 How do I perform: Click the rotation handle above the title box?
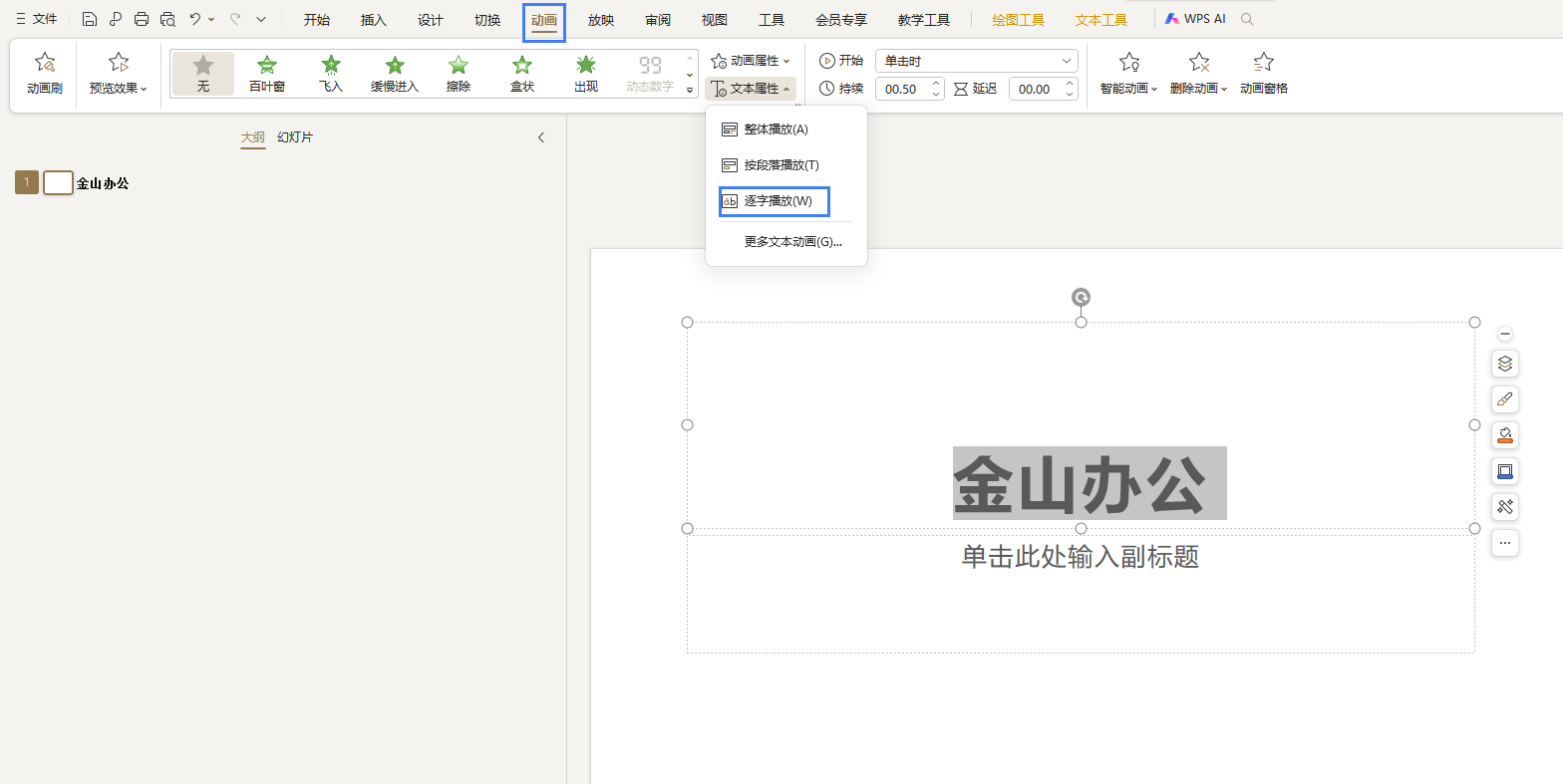pos(1081,297)
